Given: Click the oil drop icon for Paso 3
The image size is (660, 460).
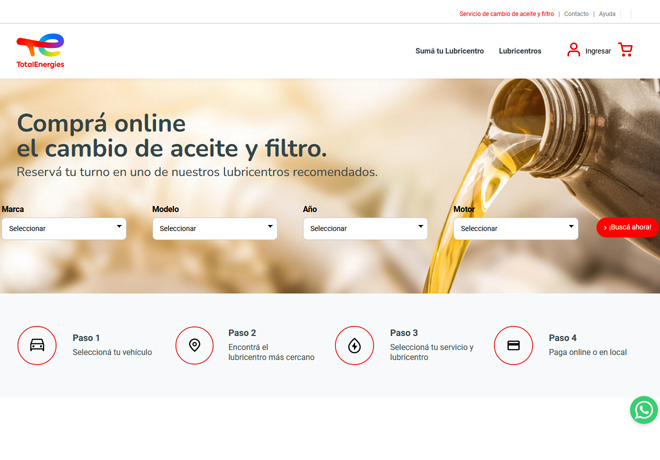Looking at the screenshot, I should click(x=354, y=346).
